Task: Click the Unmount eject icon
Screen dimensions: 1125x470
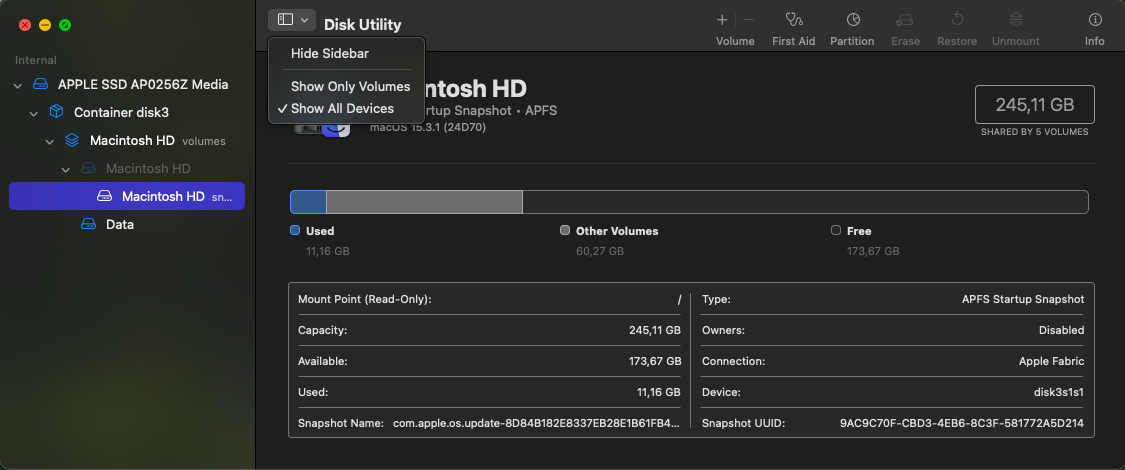Action: tap(1015, 20)
